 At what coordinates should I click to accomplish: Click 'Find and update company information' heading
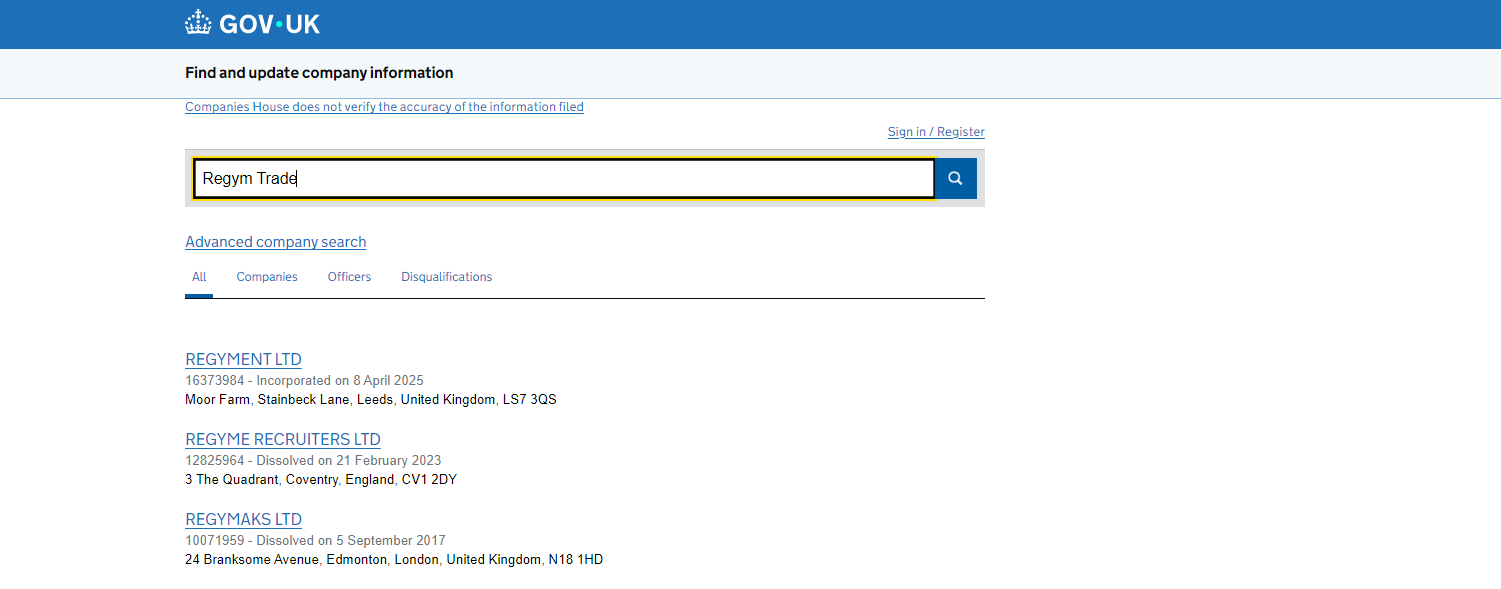pyautogui.click(x=319, y=73)
